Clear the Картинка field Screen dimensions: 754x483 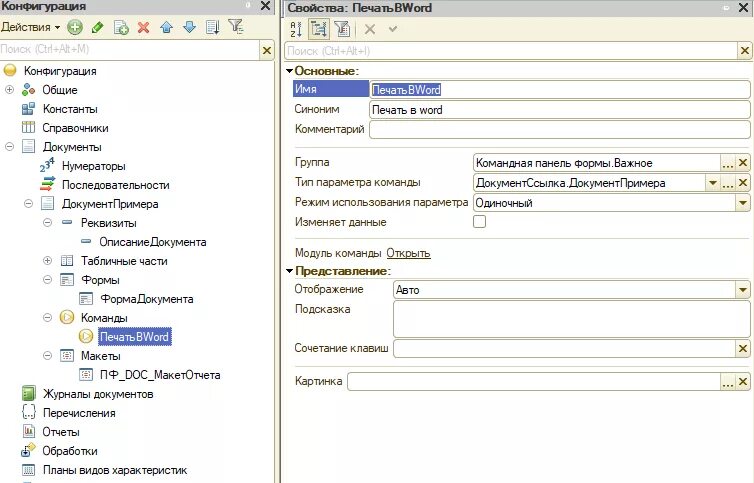pos(743,382)
